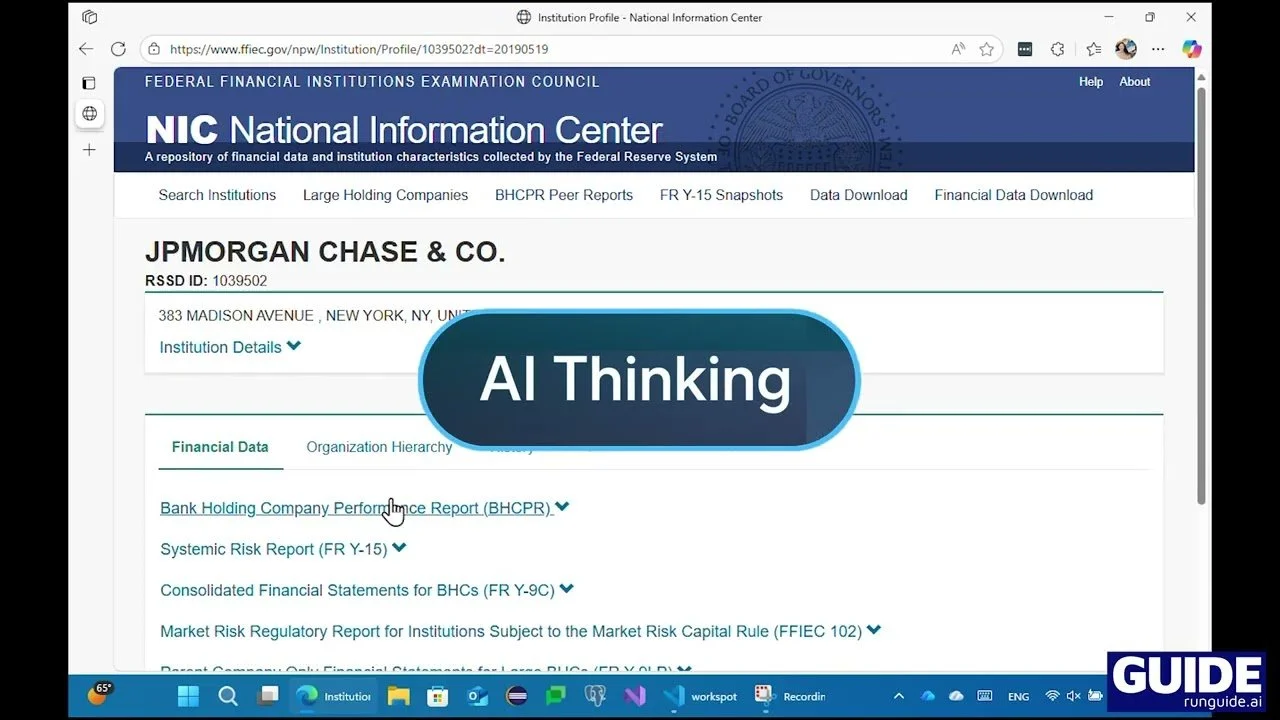This screenshot has height=720, width=1280.
Task: Open the Wi-Fi network tray icon
Action: click(x=1052, y=696)
